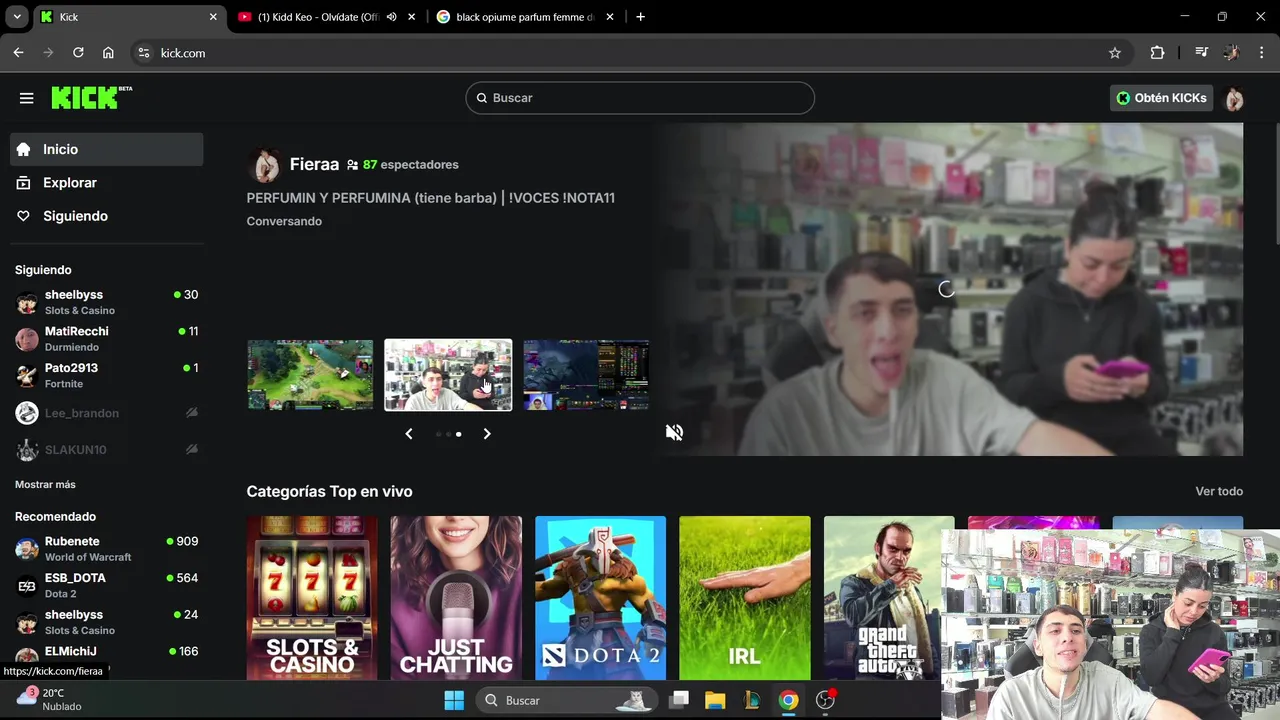This screenshot has width=1280, height=720.
Task: Open the Chrome profile avatar
Action: 1231,53
